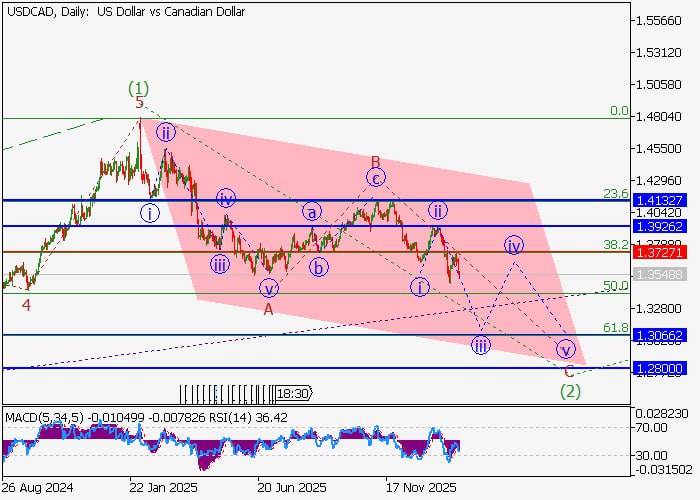Click the circled wave c label below B
Viewport: 700px width, 500px height.
[375, 178]
